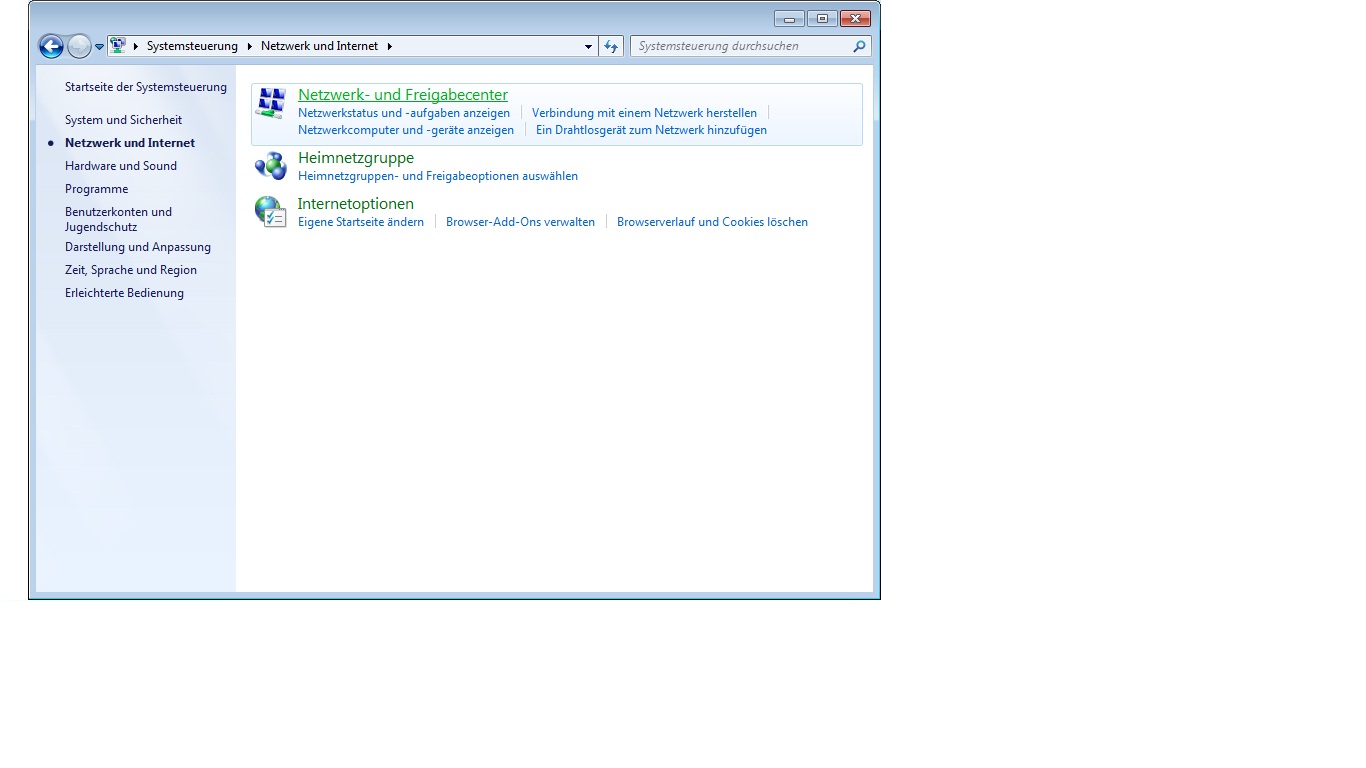Expand the arrow after Netzwerk und Internet breadcrumb
1366x768 pixels.
pos(389,46)
